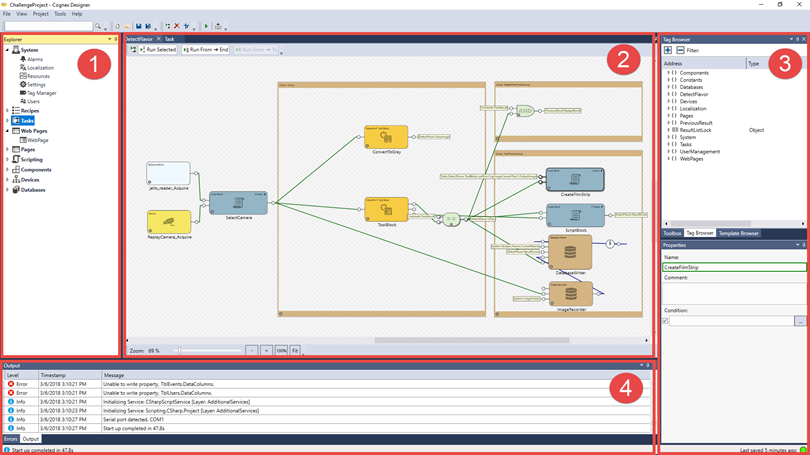
Task: Click the zoom slider handle
Action: click(179, 351)
